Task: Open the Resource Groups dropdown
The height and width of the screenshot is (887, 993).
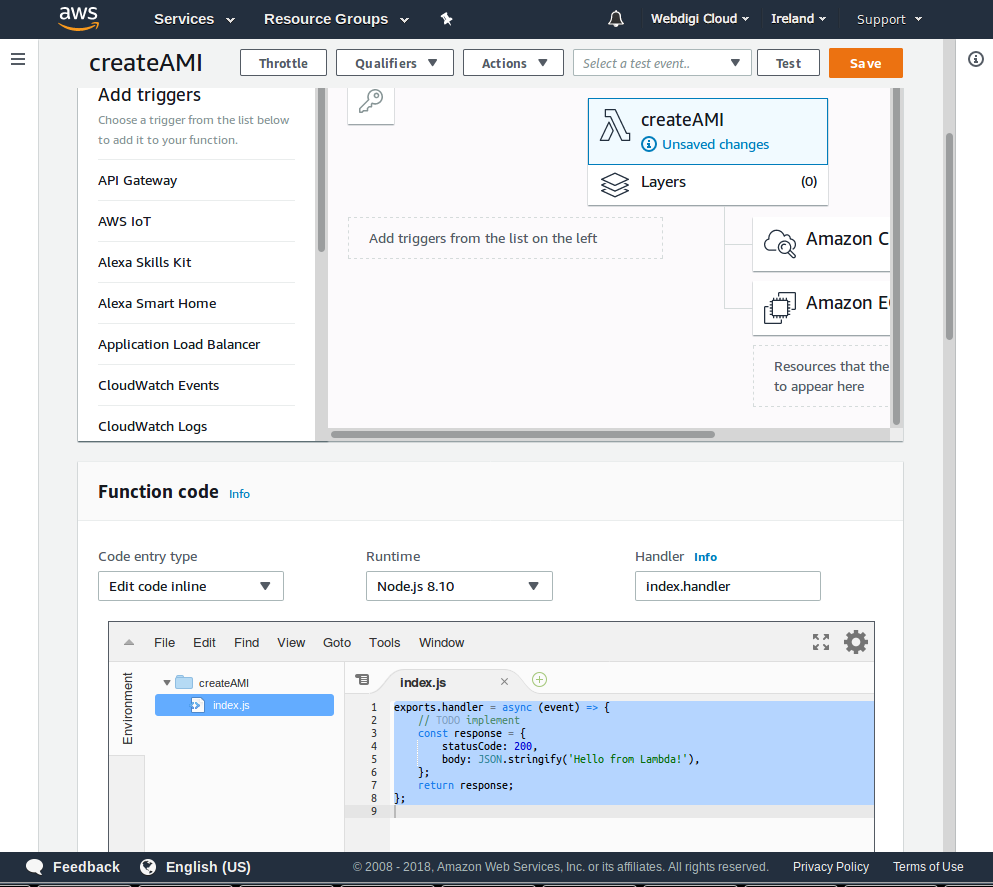Action: click(336, 19)
